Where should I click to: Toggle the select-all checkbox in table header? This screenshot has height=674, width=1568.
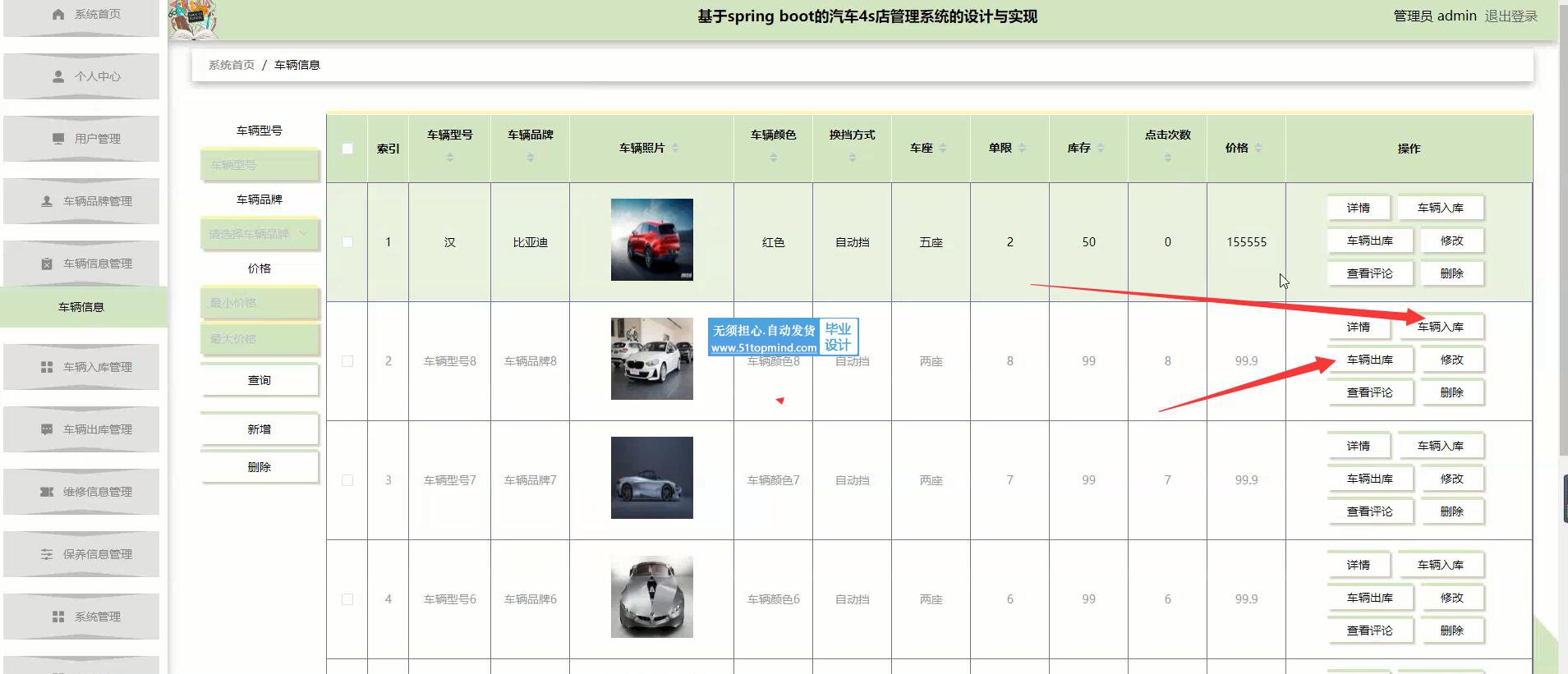coord(347,149)
